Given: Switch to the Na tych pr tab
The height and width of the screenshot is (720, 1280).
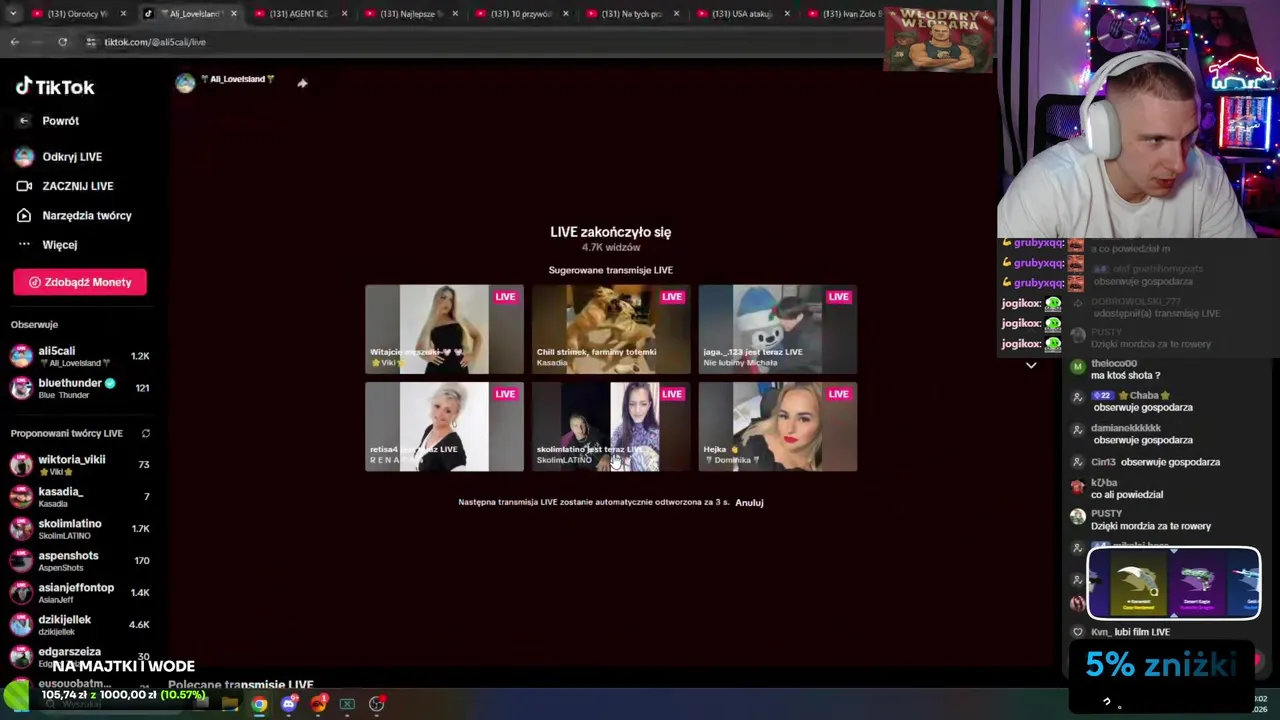Looking at the screenshot, I should (x=631, y=14).
